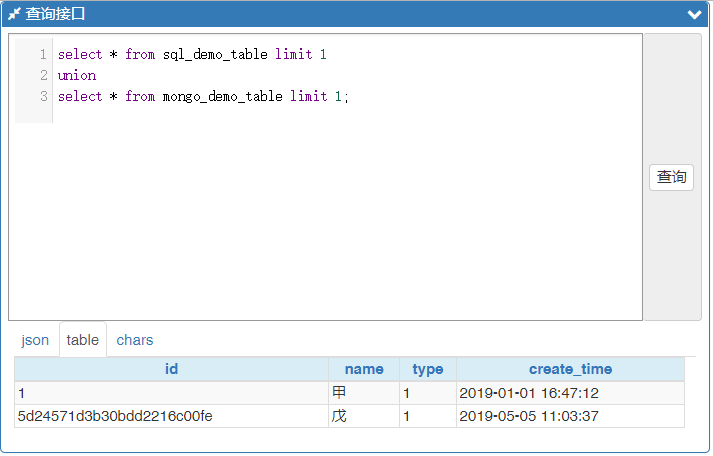
Task: Click line number 3 in editor gutter
Action: coord(44,96)
